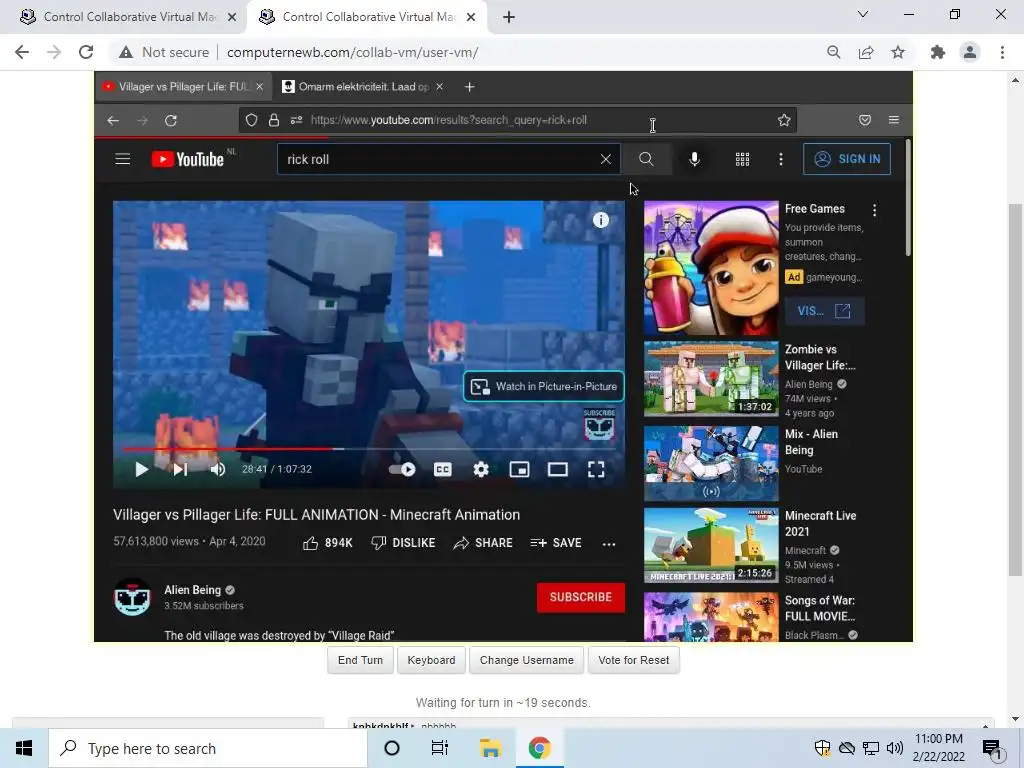1024x768 pixels.
Task: Click SHARE under the video
Action: 483,543
